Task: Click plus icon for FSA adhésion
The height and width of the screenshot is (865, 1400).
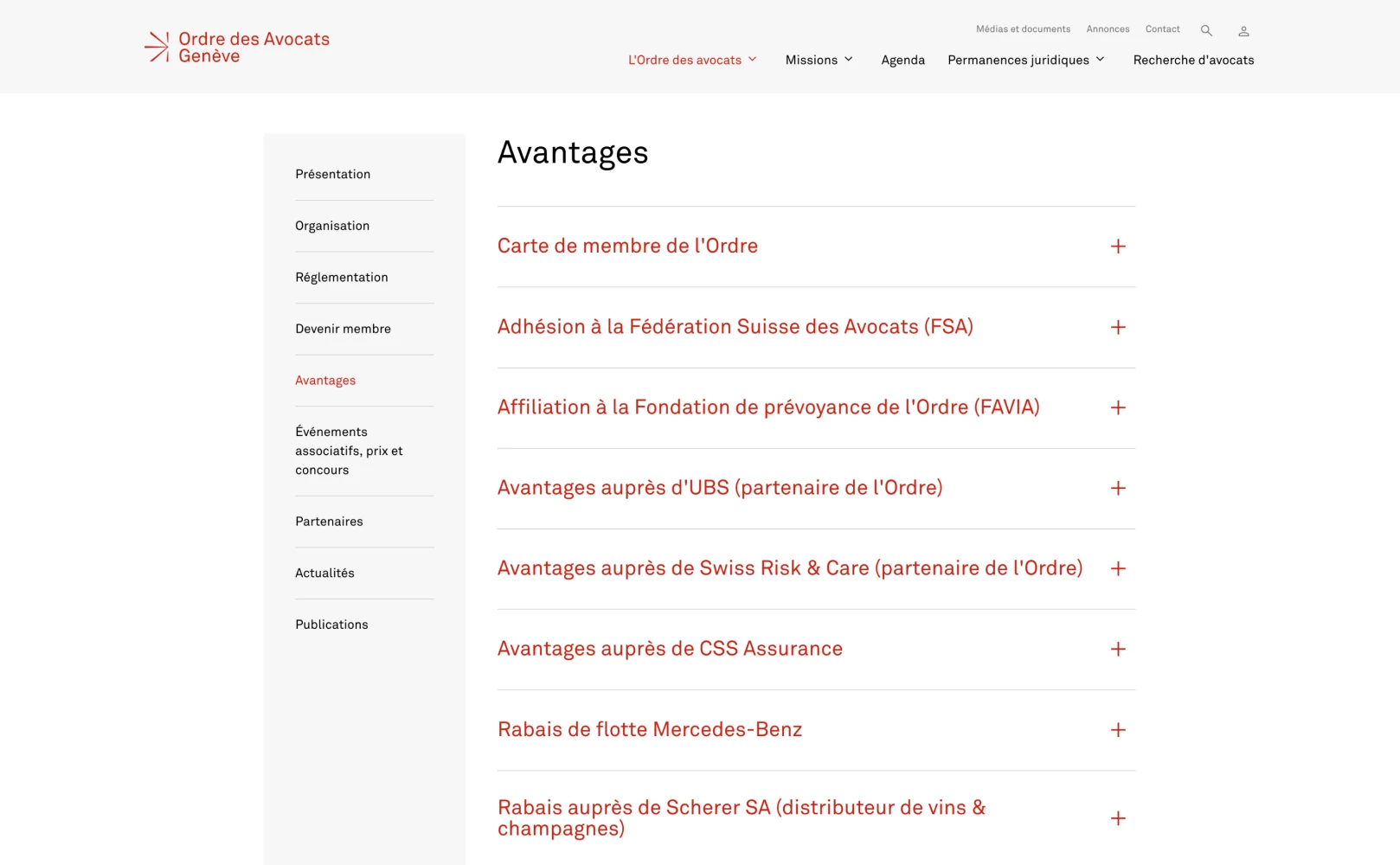Action: point(1118,327)
